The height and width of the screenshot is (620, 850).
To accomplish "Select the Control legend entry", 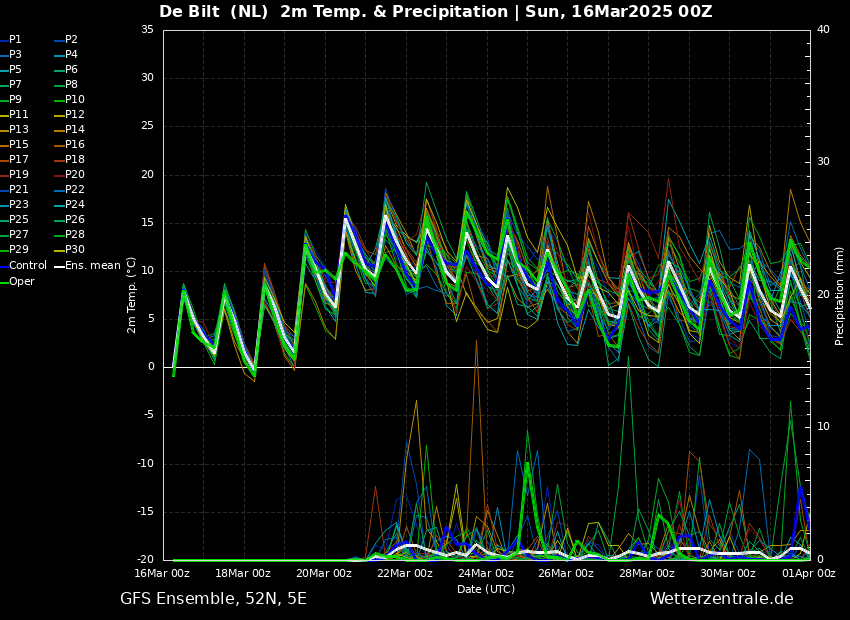I will click(24, 266).
